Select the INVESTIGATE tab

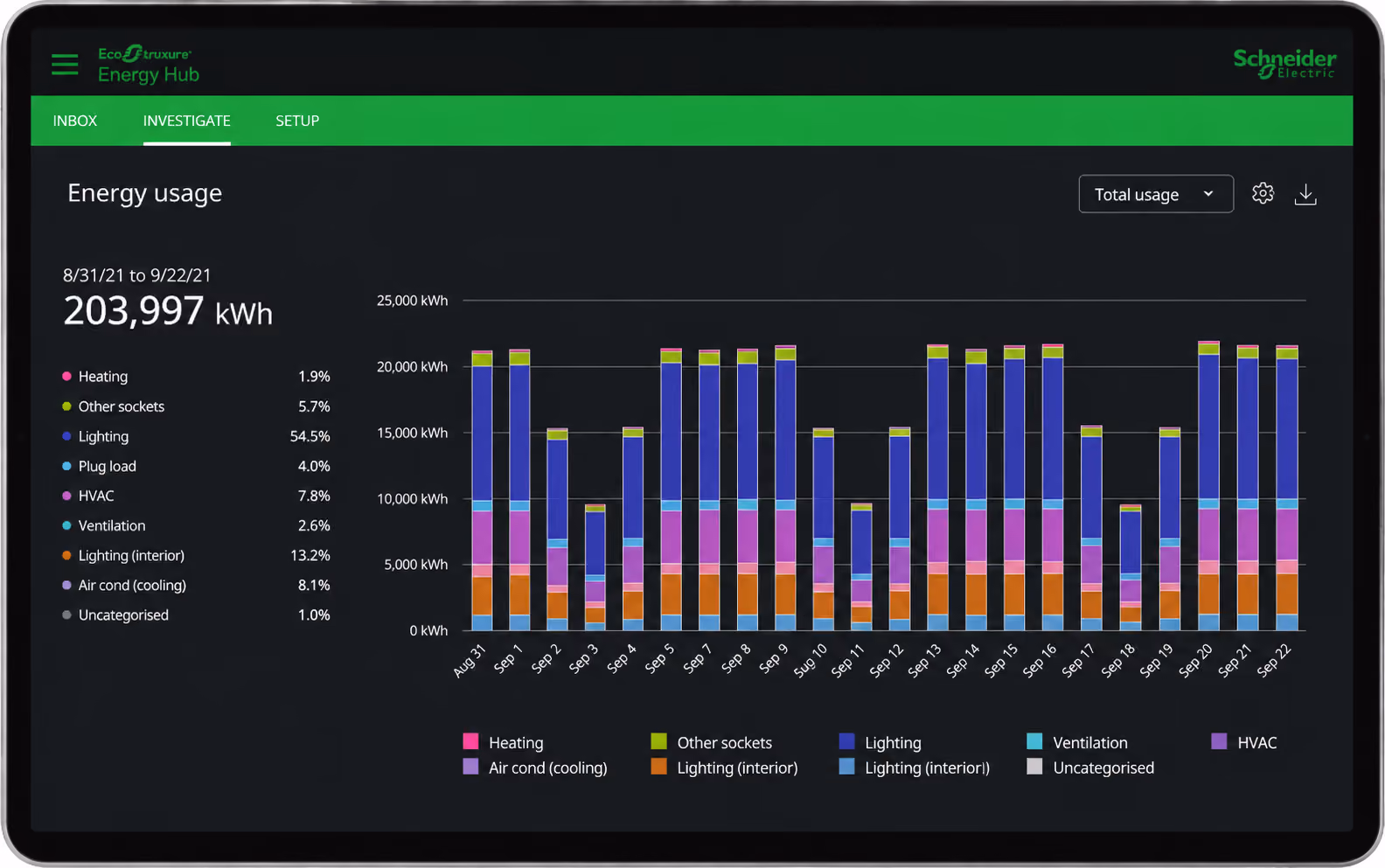187,121
